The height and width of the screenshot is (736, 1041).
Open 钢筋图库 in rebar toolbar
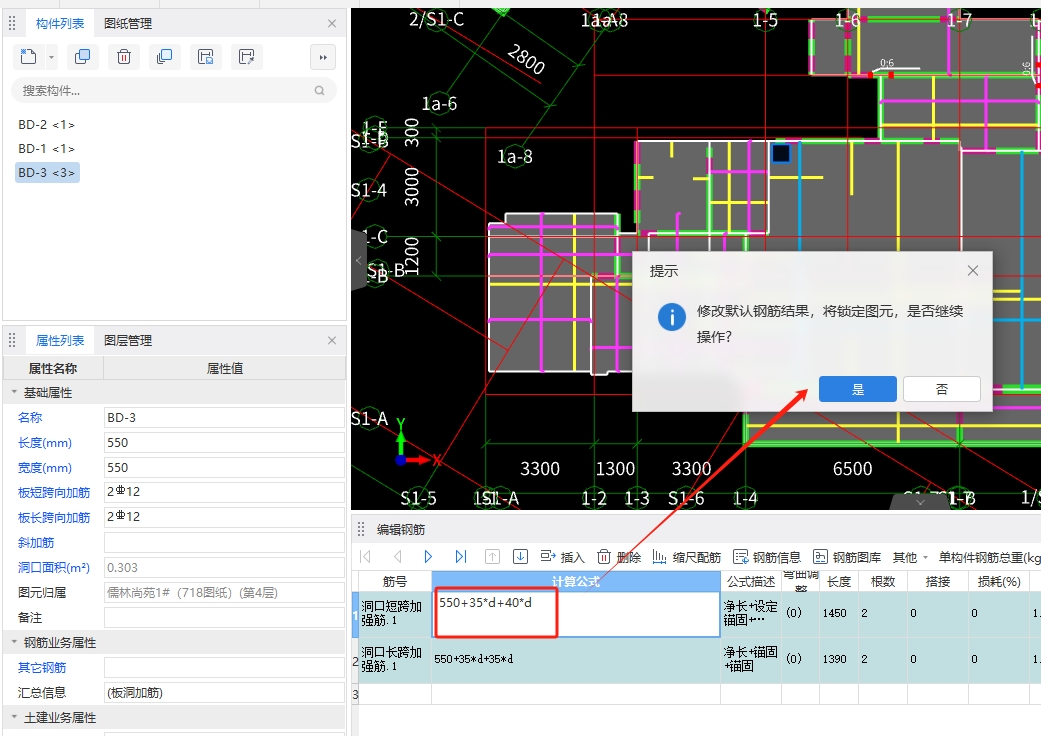(x=847, y=557)
